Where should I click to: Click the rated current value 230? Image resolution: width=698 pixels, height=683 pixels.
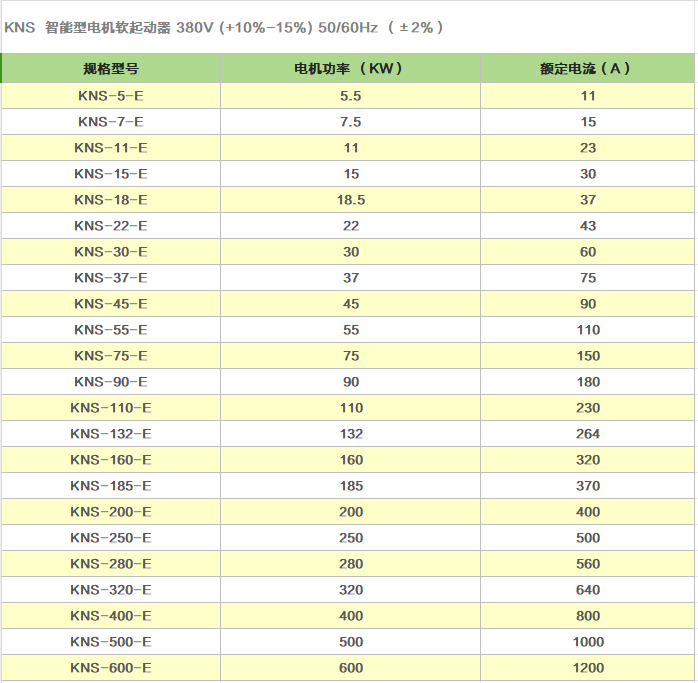pos(588,408)
